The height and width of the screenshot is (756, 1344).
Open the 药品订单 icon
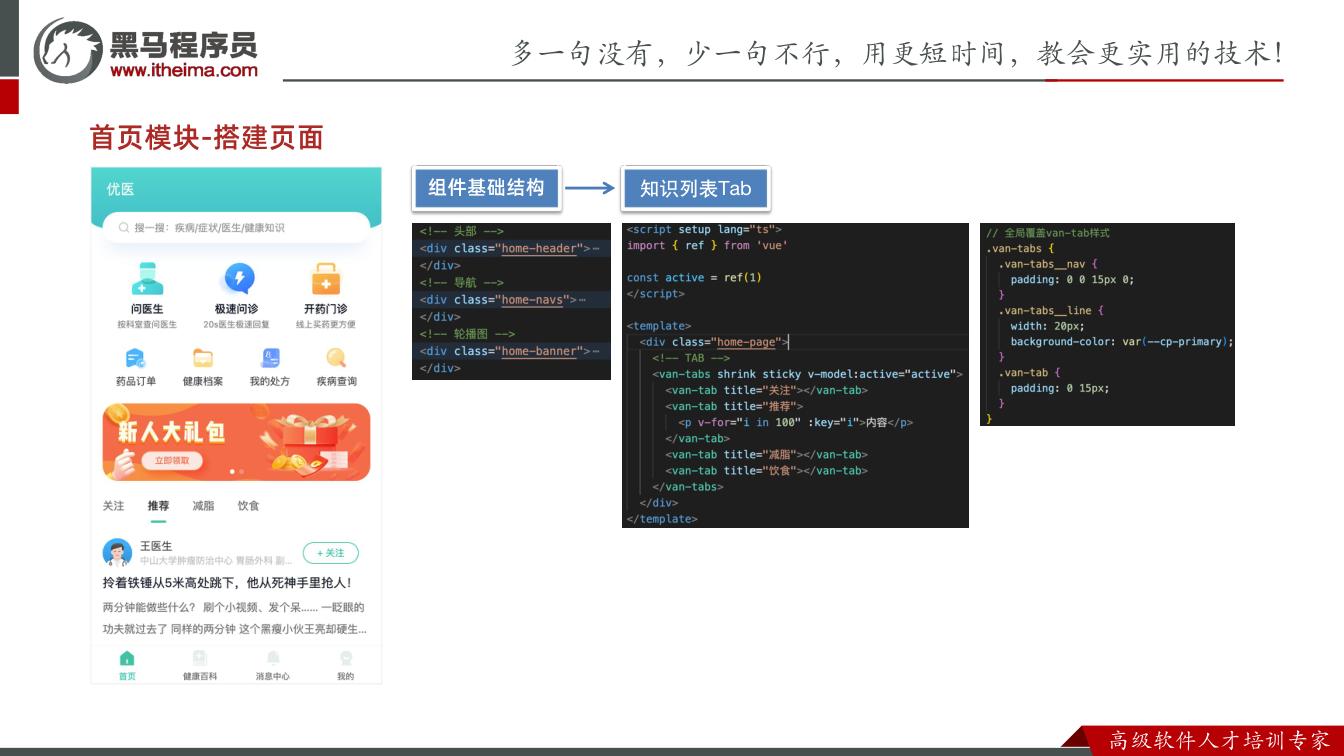click(136, 358)
